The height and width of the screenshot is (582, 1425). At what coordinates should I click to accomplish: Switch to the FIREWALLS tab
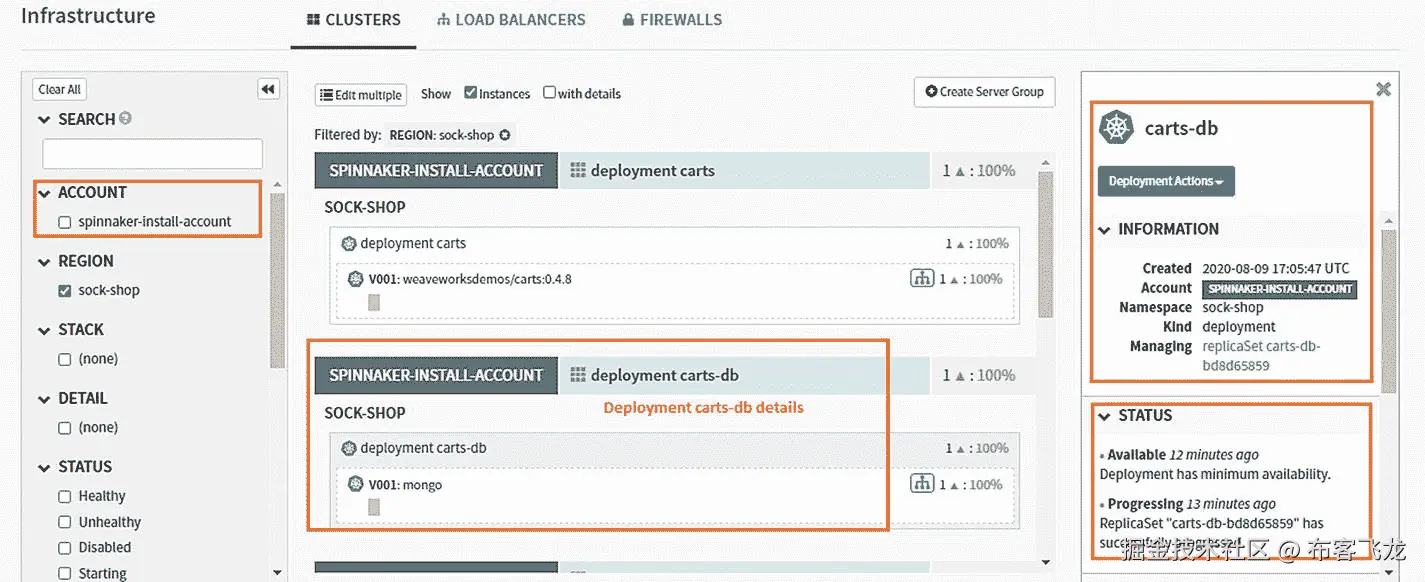pyautogui.click(x=672, y=20)
